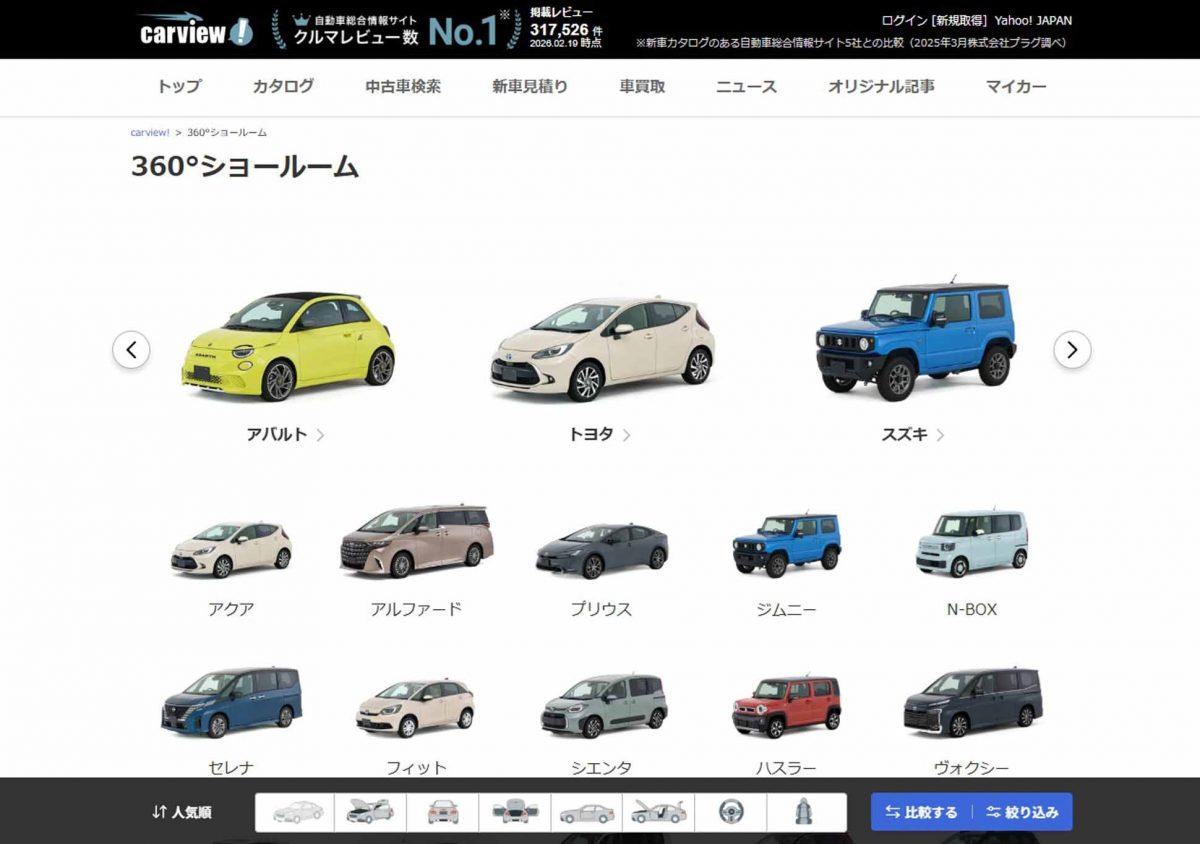Select the front-quarter exterior view icon
Image resolution: width=1200 pixels, height=844 pixels.
tap(298, 812)
